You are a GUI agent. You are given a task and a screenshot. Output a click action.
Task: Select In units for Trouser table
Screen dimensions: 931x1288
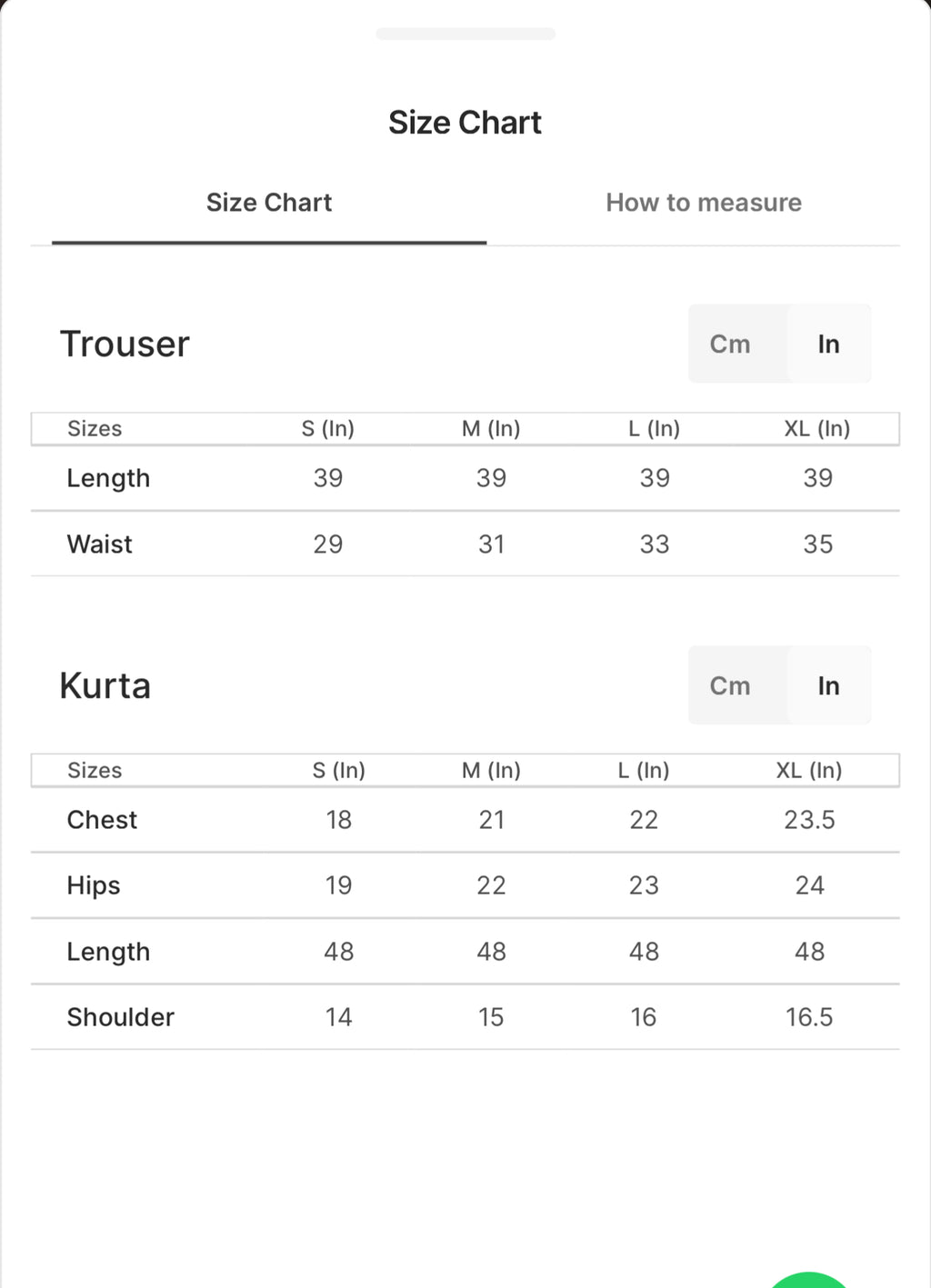pos(828,344)
